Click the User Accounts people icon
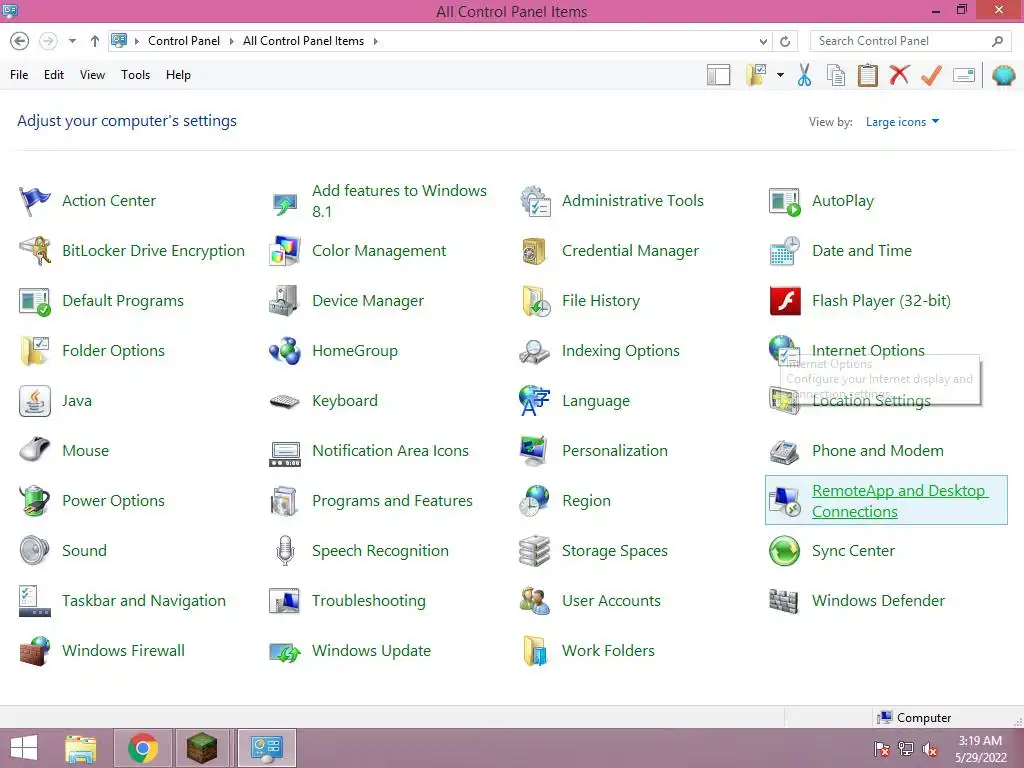 click(535, 601)
